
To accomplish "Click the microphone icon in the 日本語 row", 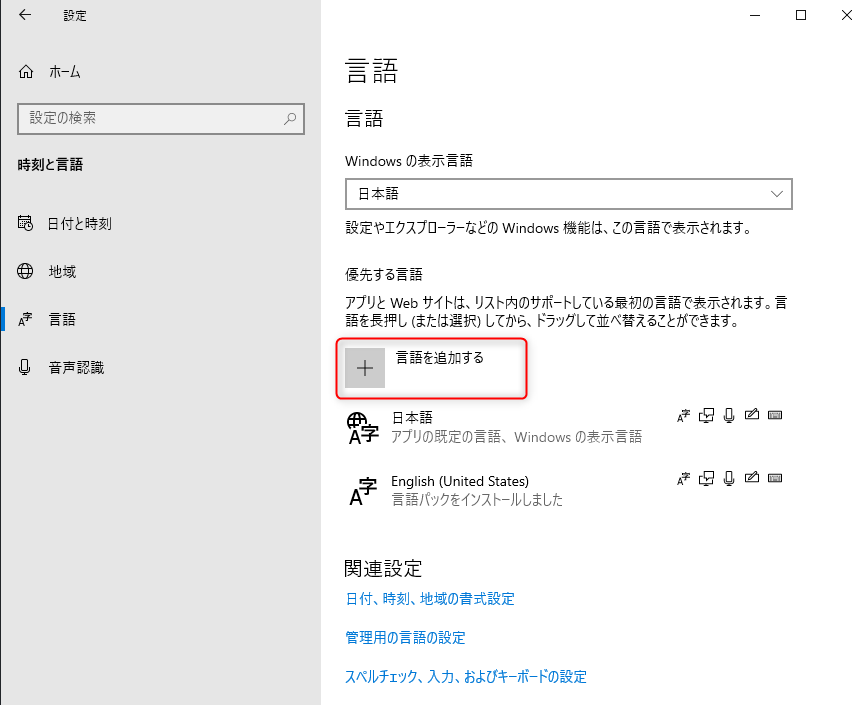I will (x=730, y=416).
